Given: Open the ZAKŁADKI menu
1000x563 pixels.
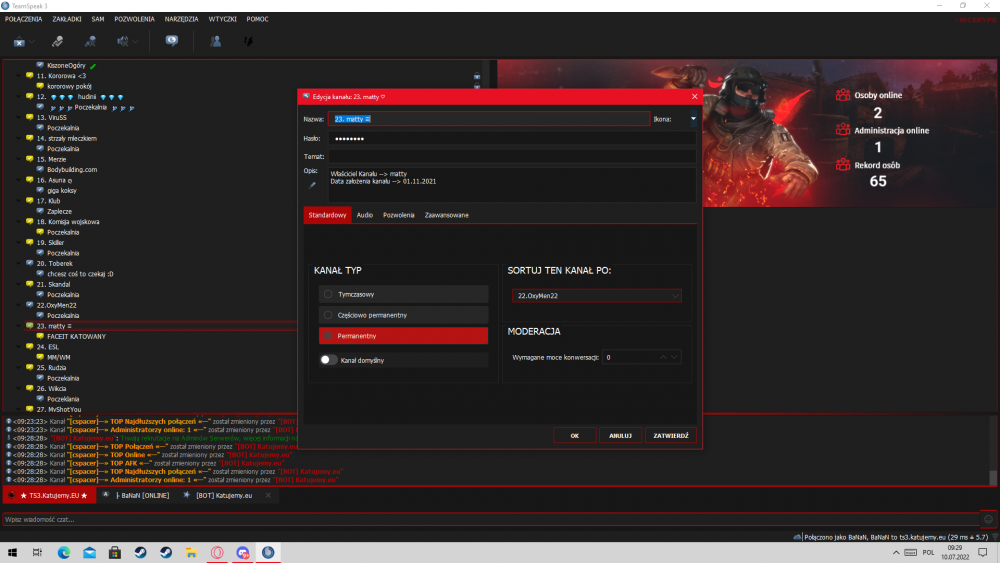Looking at the screenshot, I should [67, 19].
